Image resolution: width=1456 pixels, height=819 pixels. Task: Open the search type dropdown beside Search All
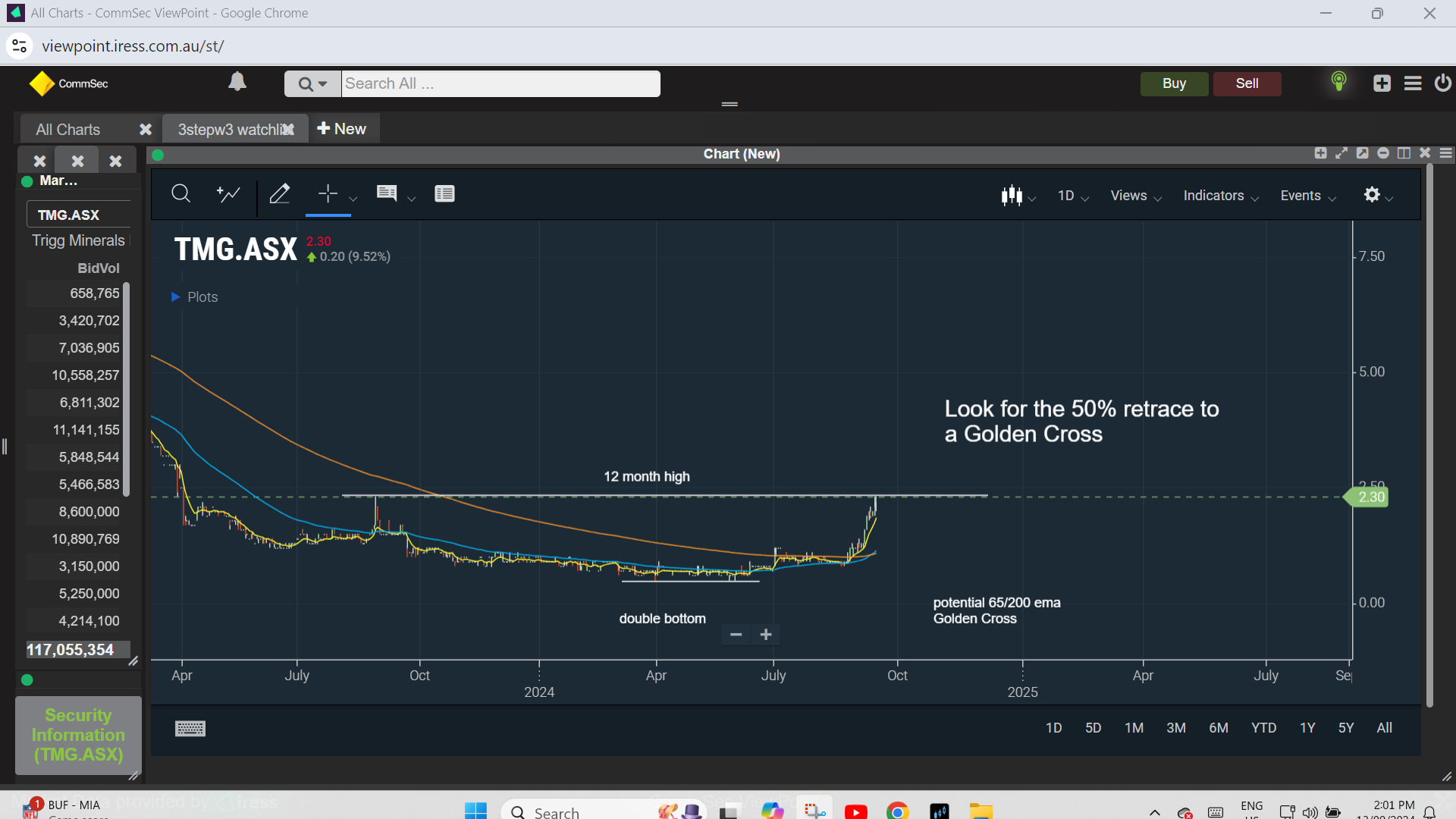tap(312, 83)
